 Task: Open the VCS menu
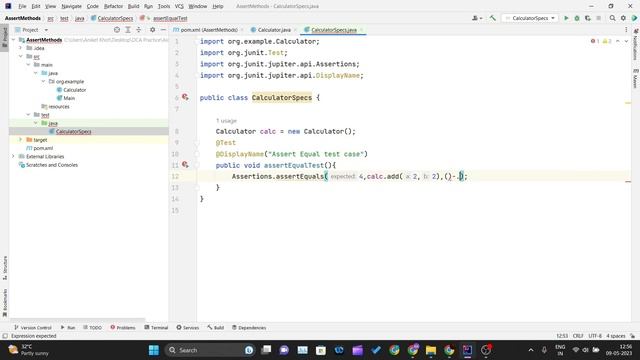[179, 6]
